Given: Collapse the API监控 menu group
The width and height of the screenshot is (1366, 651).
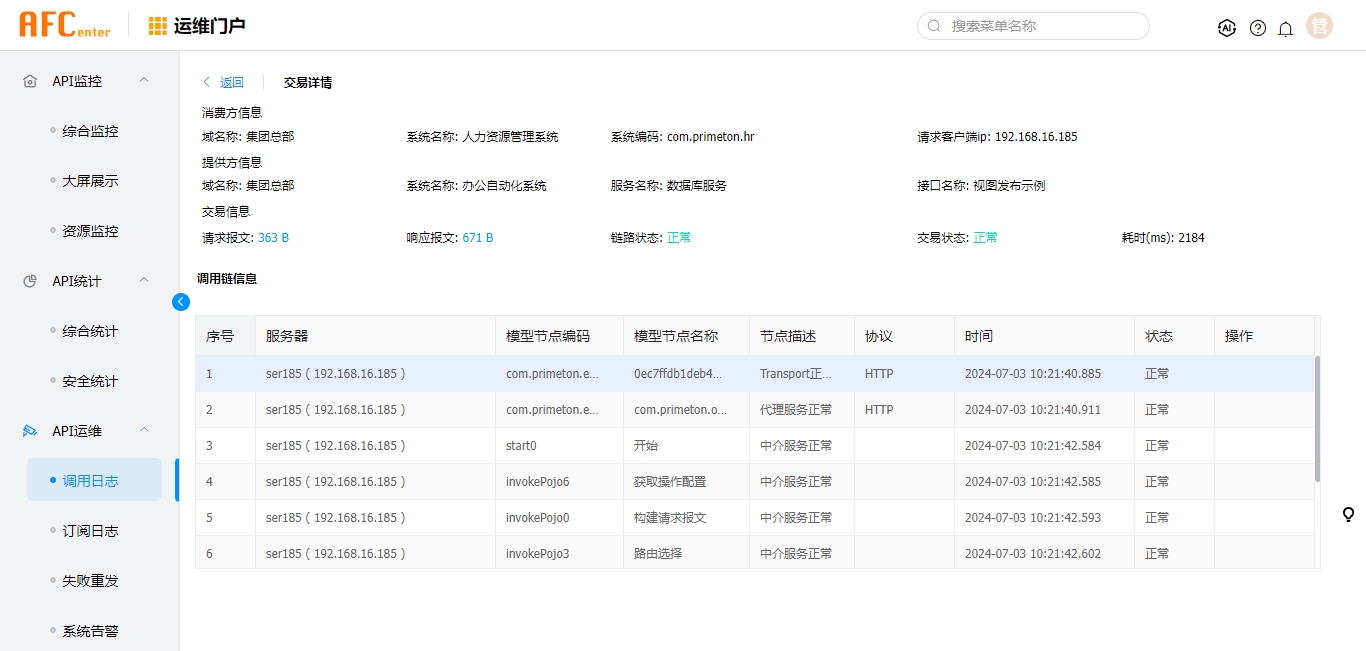Looking at the screenshot, I should pos(143,80).
